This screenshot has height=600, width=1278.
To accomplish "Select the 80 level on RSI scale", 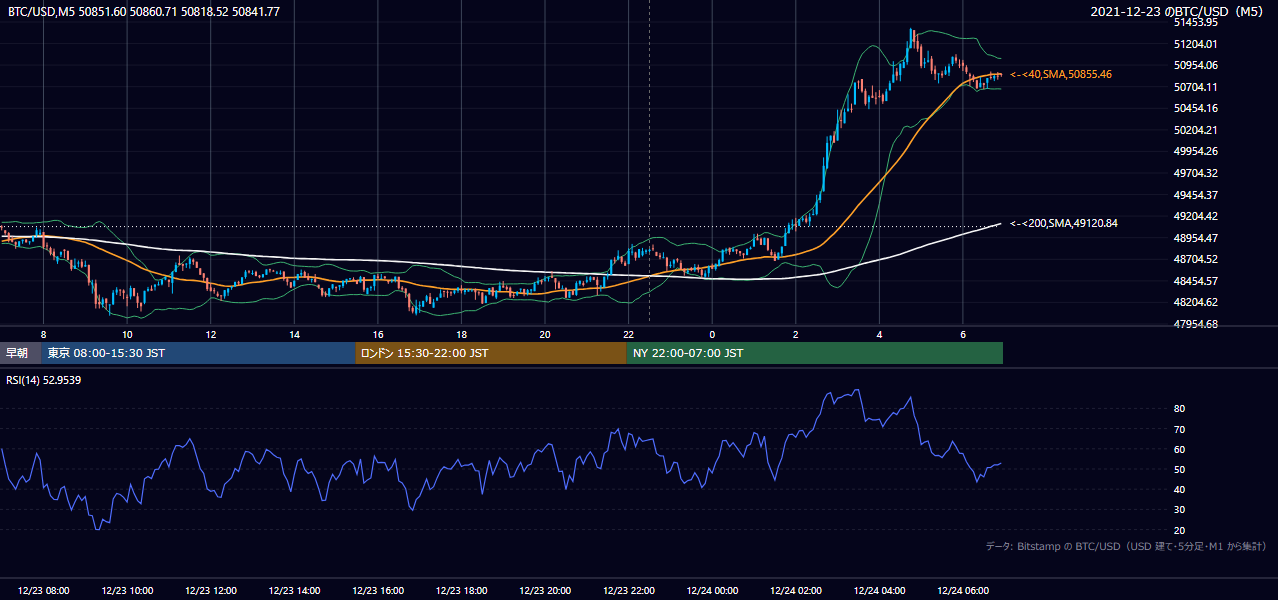I will click(x=1180, y=409).
